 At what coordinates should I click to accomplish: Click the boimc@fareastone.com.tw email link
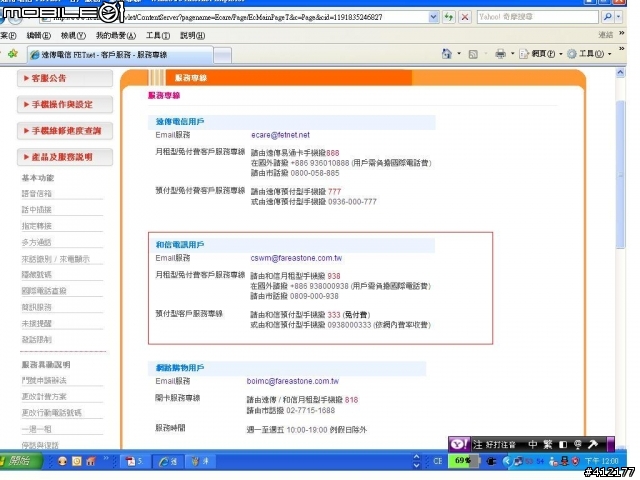[x=293, y=381]
